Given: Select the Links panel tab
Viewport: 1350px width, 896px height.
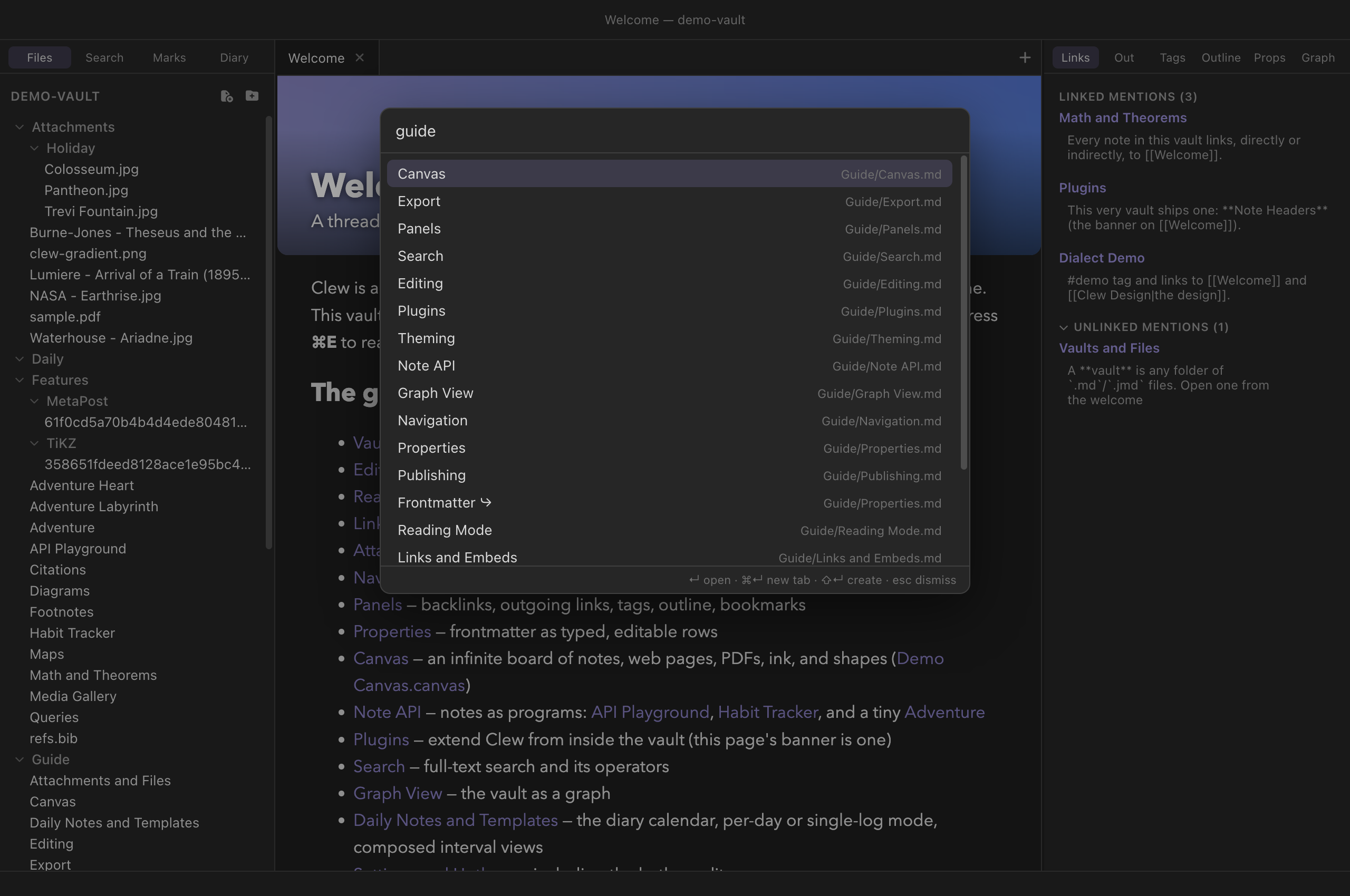Looking at the screenshot, I should point(1076,57).
